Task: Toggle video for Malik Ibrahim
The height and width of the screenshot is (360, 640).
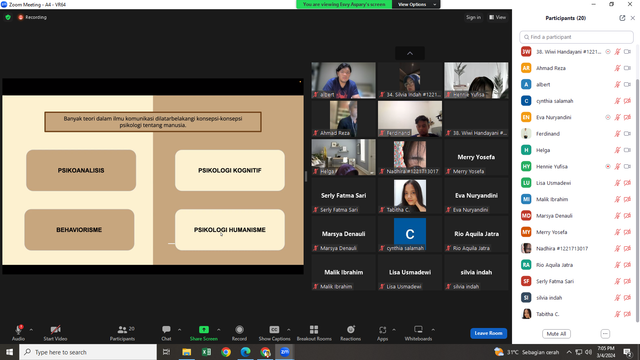Action: click(x=628, y=199)
